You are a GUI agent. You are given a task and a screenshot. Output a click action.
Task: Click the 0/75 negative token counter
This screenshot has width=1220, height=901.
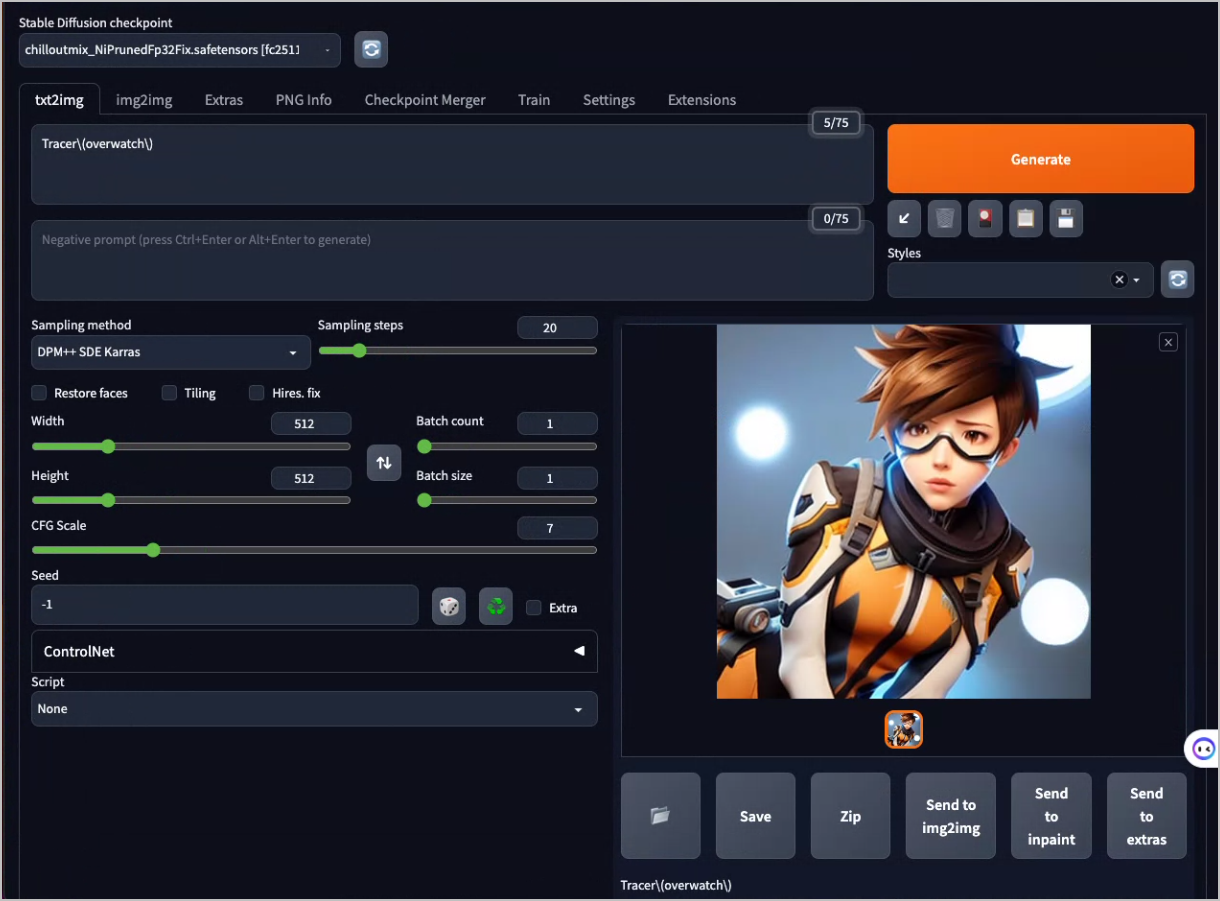click(836, 219)
